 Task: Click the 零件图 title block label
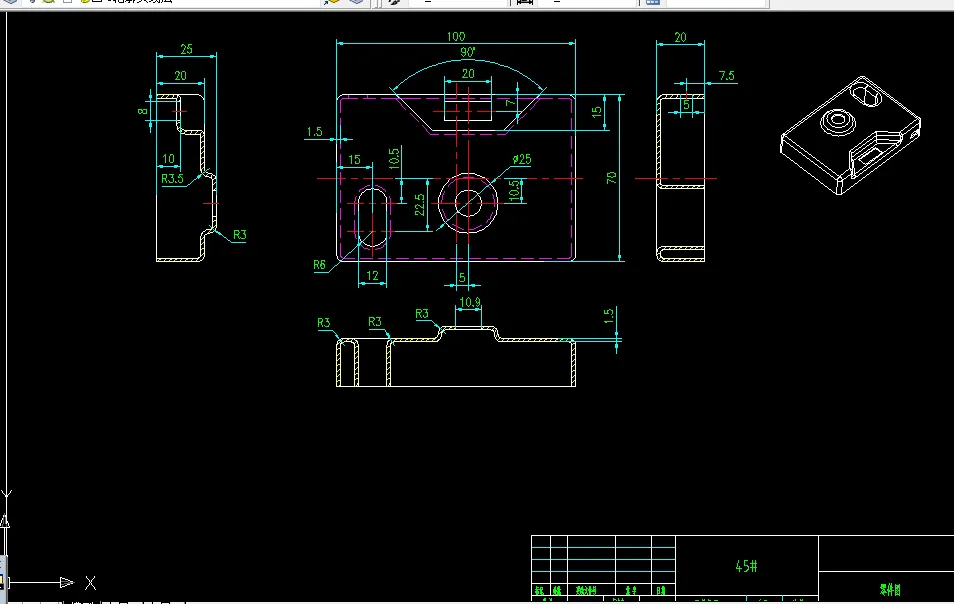[890, 589]
